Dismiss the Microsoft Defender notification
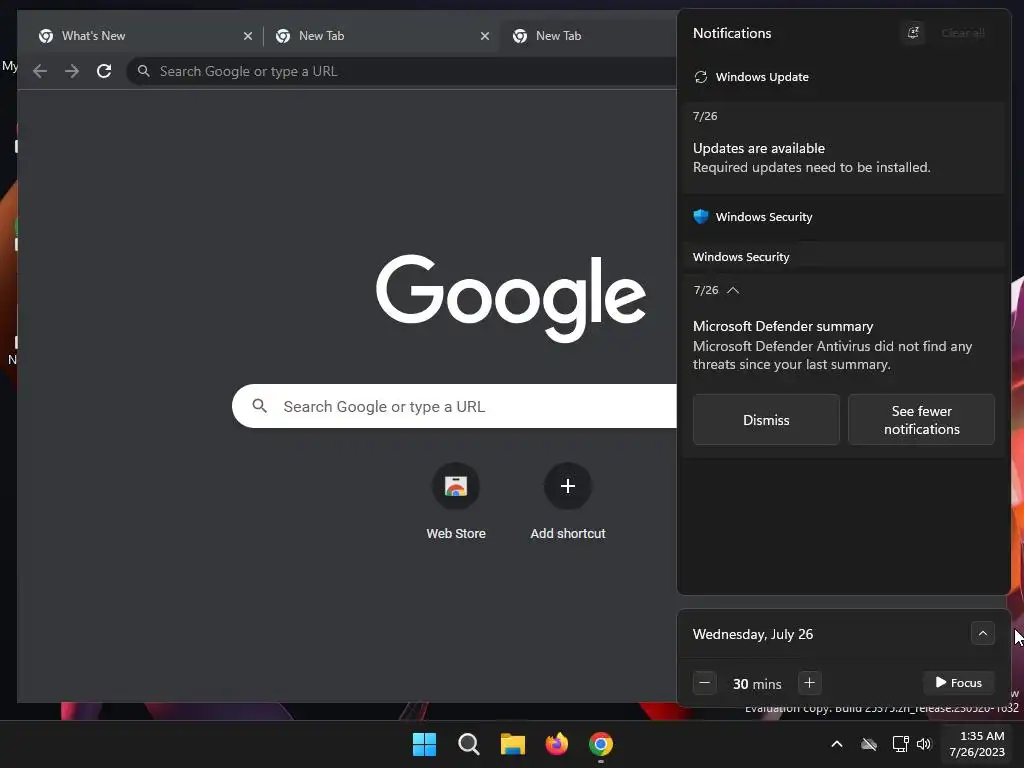The image size is (1024, 768). [x=766, y=420]
